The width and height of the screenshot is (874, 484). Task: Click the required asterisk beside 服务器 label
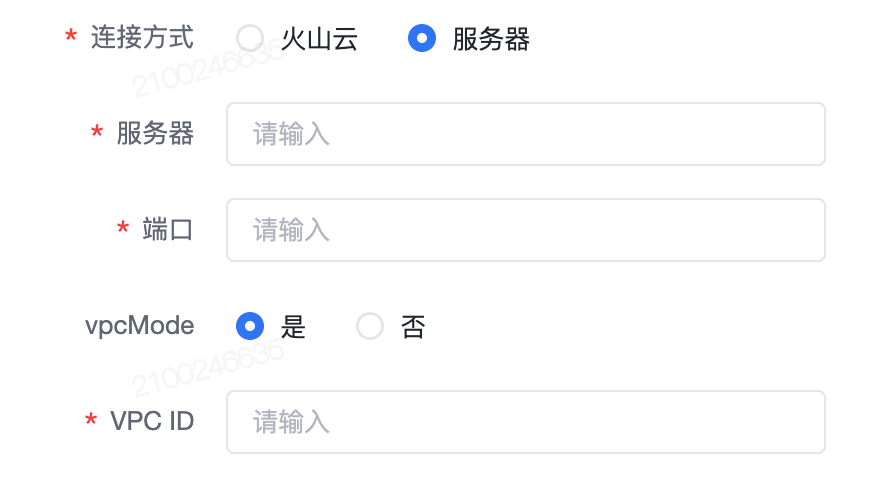[97, 134]
